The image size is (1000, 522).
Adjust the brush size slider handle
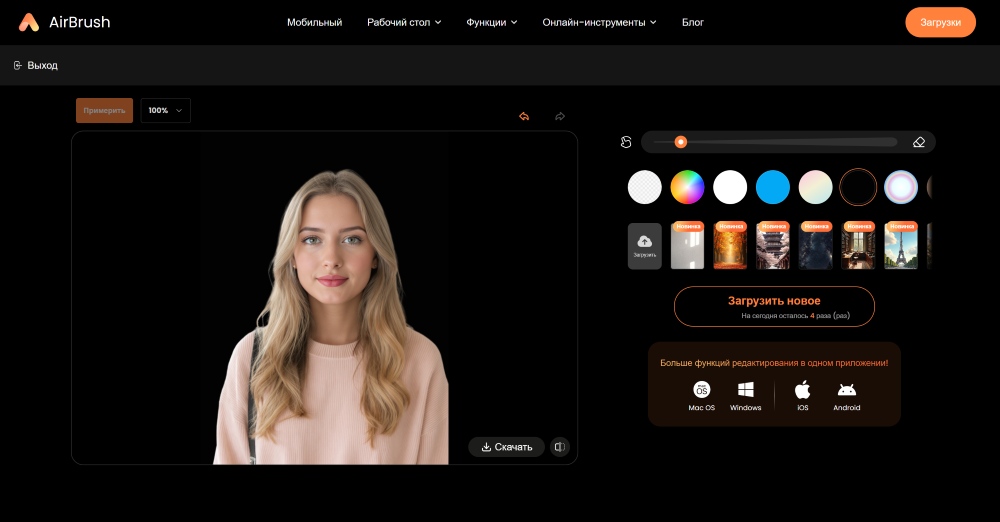(680, 142)
